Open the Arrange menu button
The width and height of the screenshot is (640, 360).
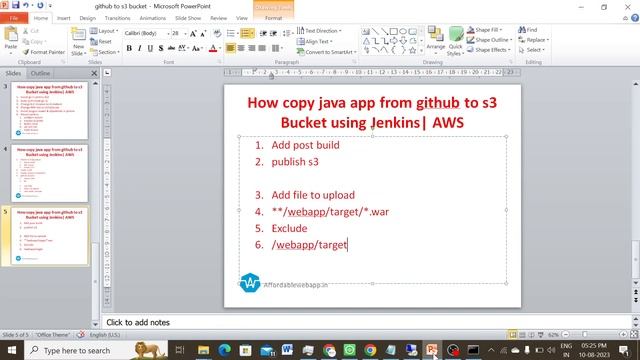(x=436, y=41)
